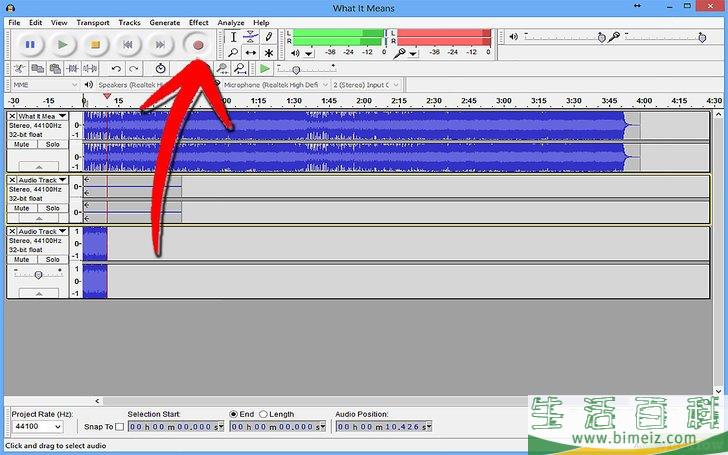Click the Undo arrow icon
Screen dimensions: 728x455
click(x=116, y=69)
